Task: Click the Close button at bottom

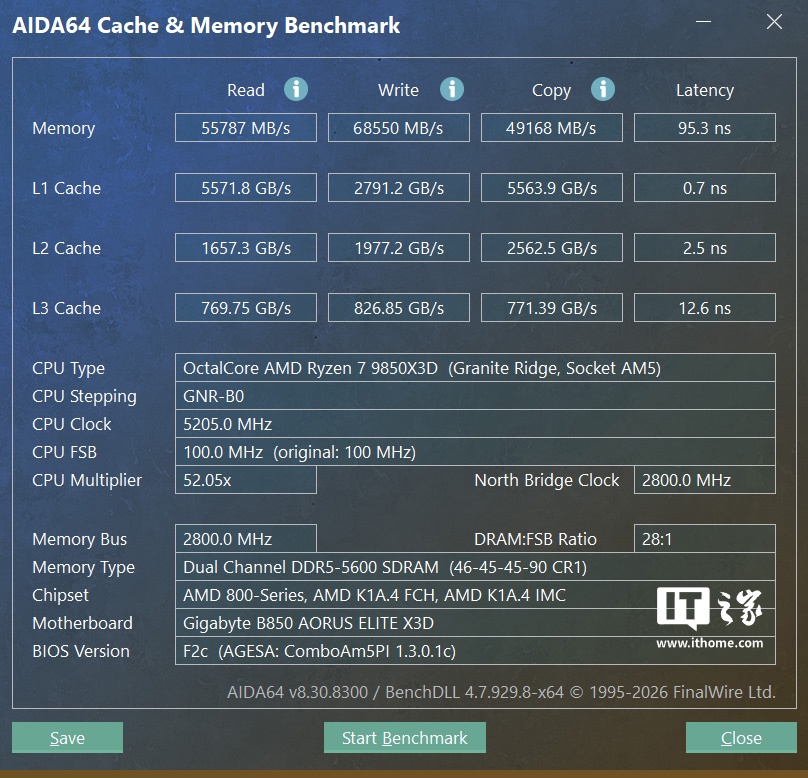Action: click(x=741, y=738)
